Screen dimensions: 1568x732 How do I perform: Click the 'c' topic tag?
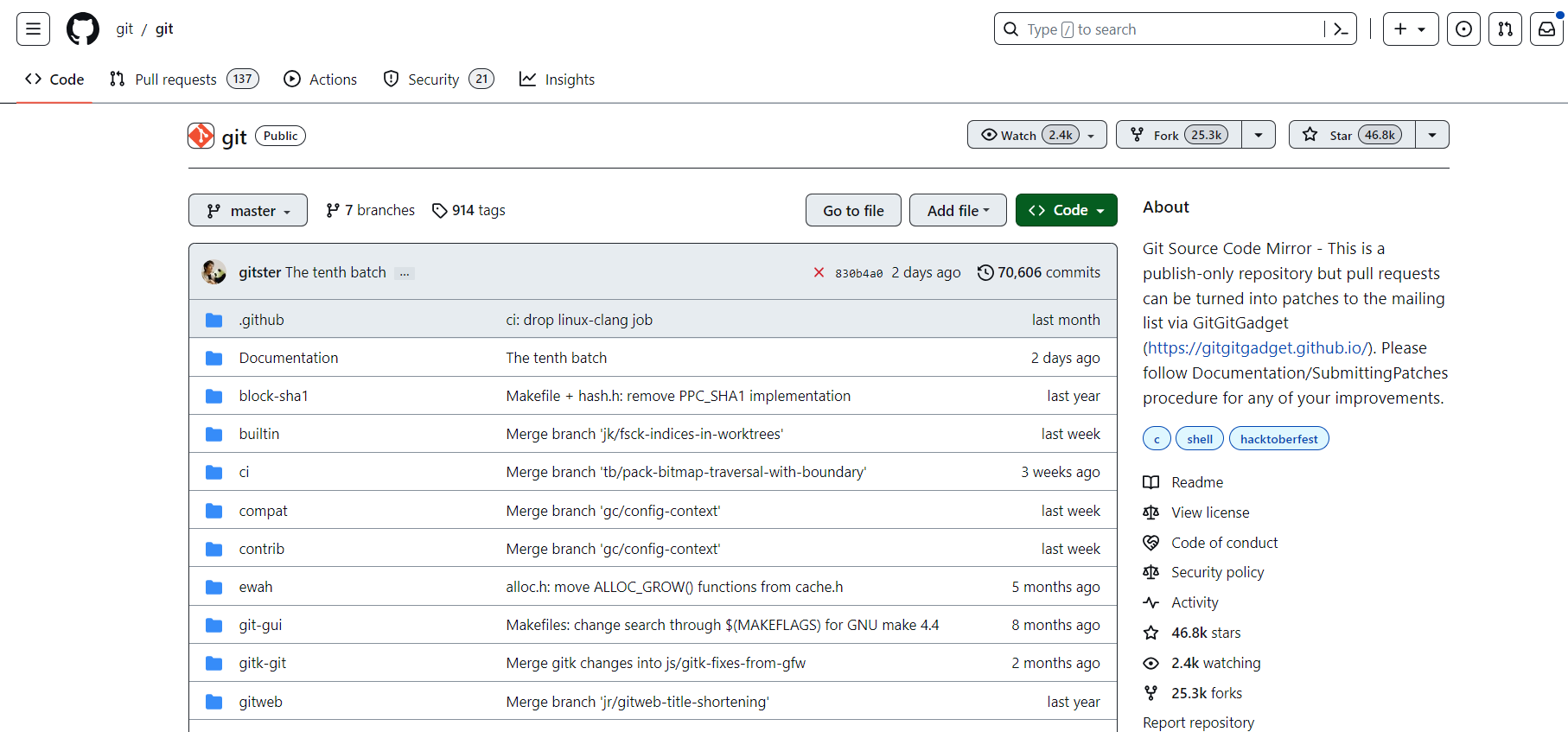pyautogui.click(x=1157, y=439)
